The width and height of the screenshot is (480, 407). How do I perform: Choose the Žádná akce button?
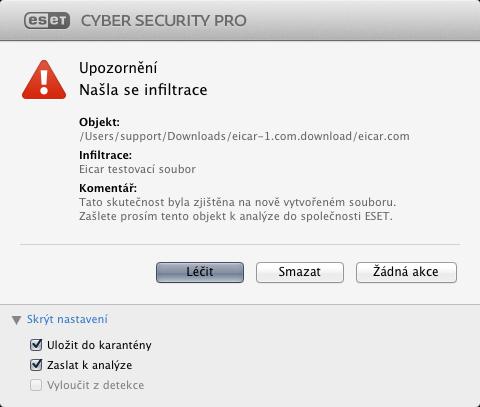tap(406, 272)
